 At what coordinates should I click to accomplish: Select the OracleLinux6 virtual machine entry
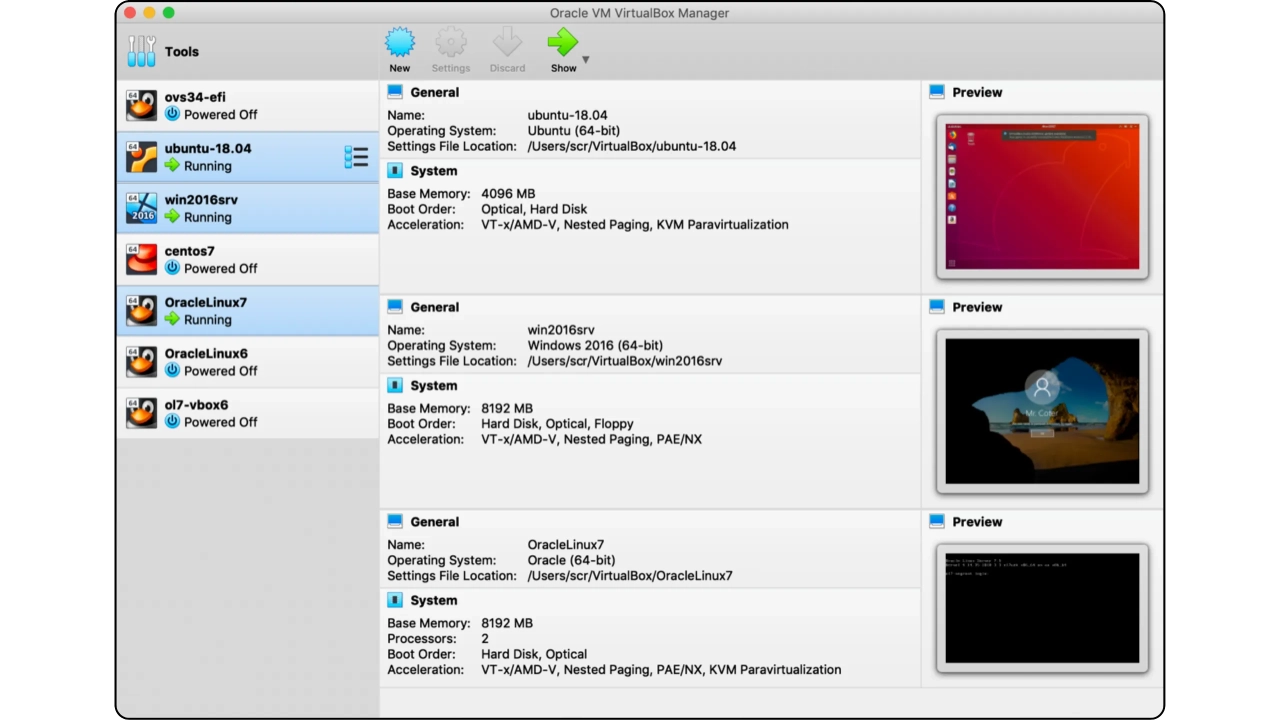(x=247, y=362)
